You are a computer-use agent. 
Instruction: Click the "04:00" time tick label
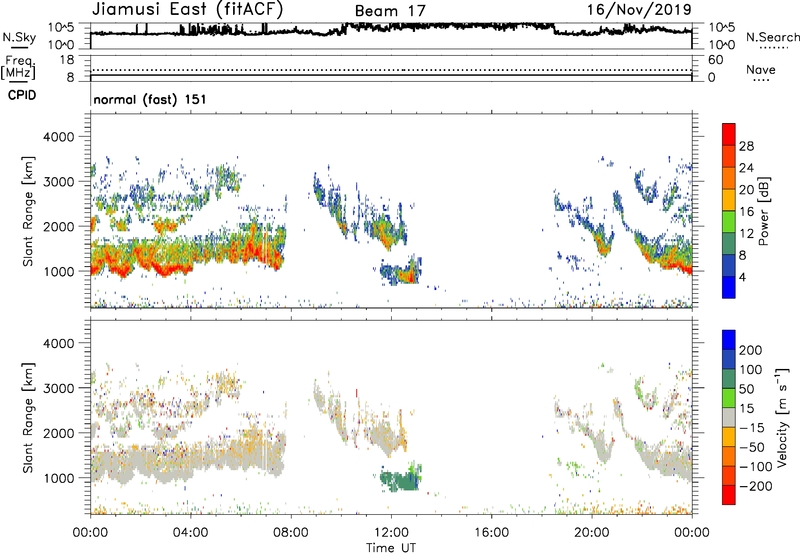(x=190, y=533)
